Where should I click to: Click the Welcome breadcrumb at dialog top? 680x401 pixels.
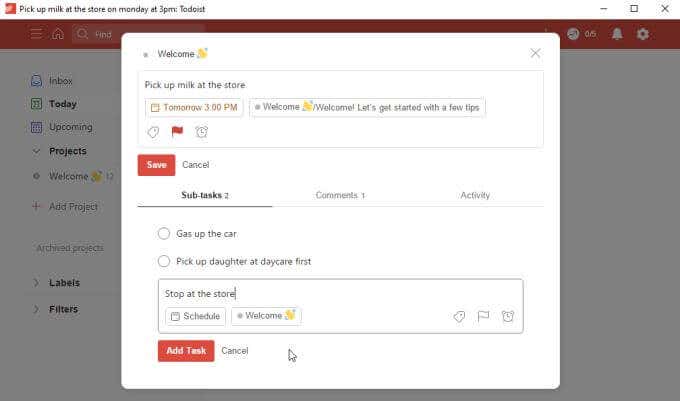tap(183, 54)
